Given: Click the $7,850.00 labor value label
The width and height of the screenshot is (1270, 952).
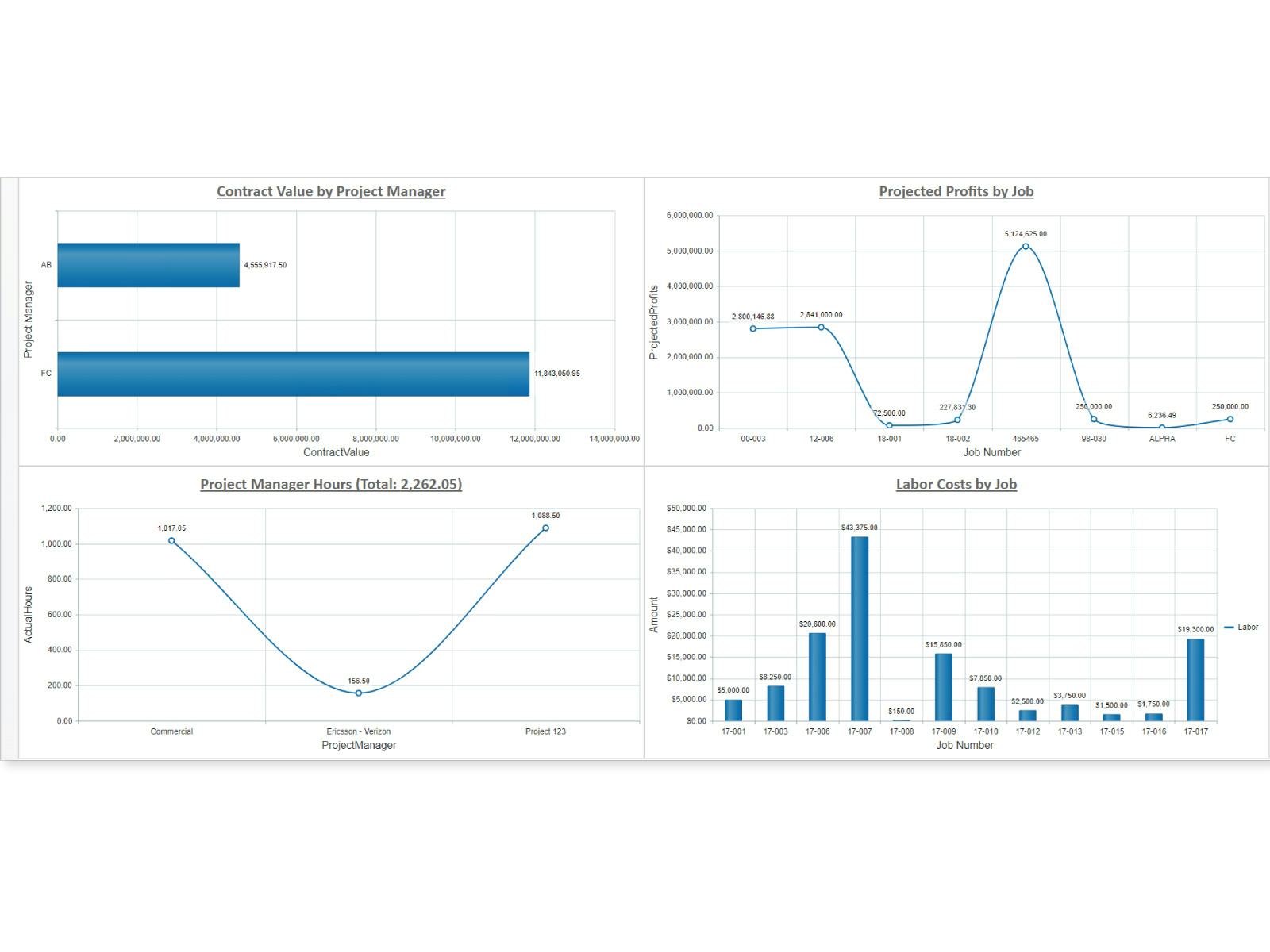Looking at the screenshot, I should [986, 678].
